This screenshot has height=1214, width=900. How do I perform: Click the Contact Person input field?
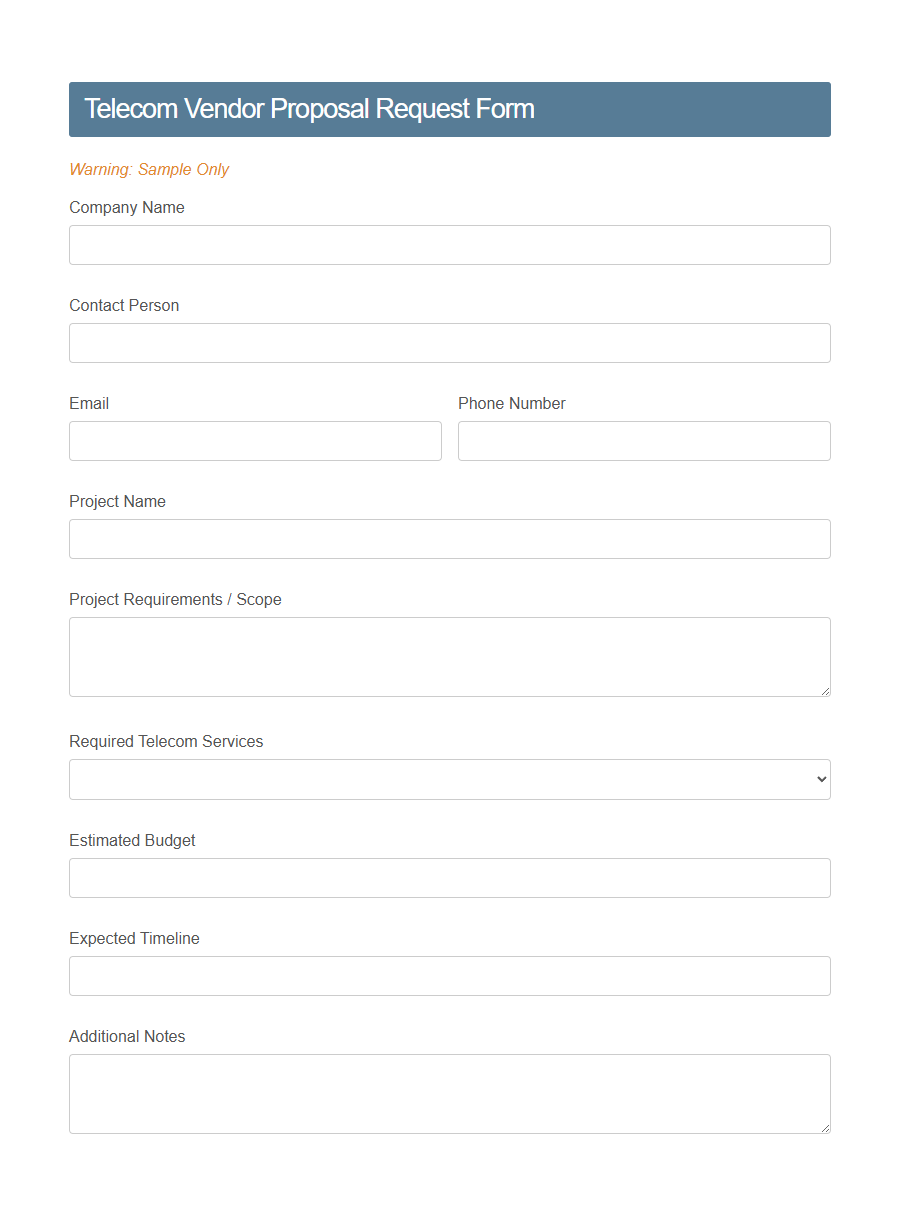coord(450,343)
